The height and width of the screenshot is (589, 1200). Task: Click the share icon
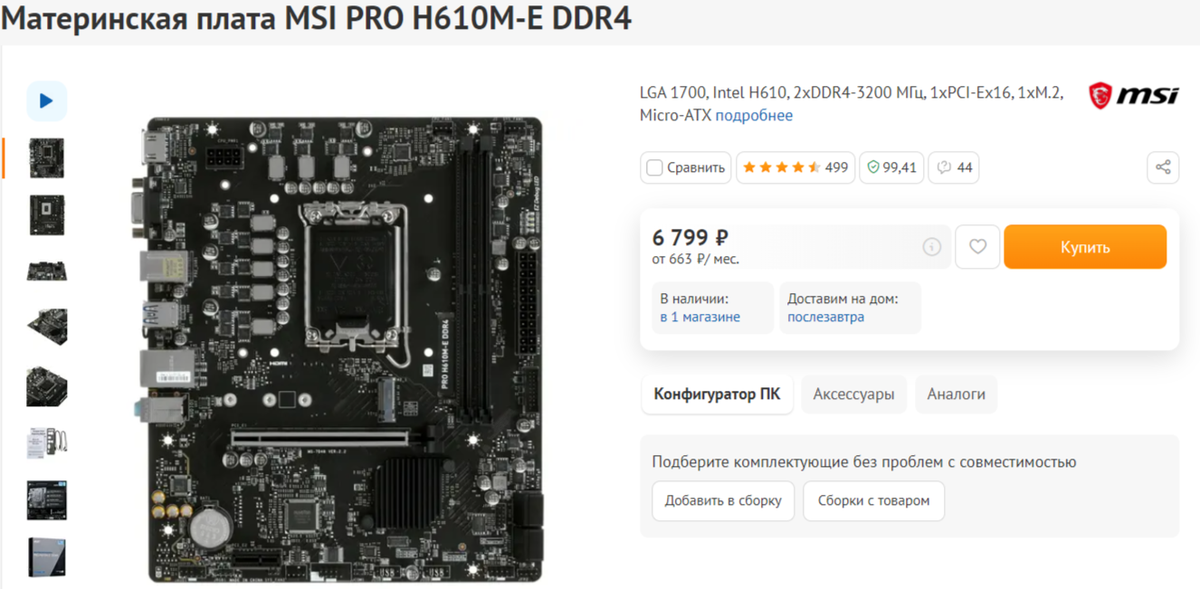click(1163, 167)
